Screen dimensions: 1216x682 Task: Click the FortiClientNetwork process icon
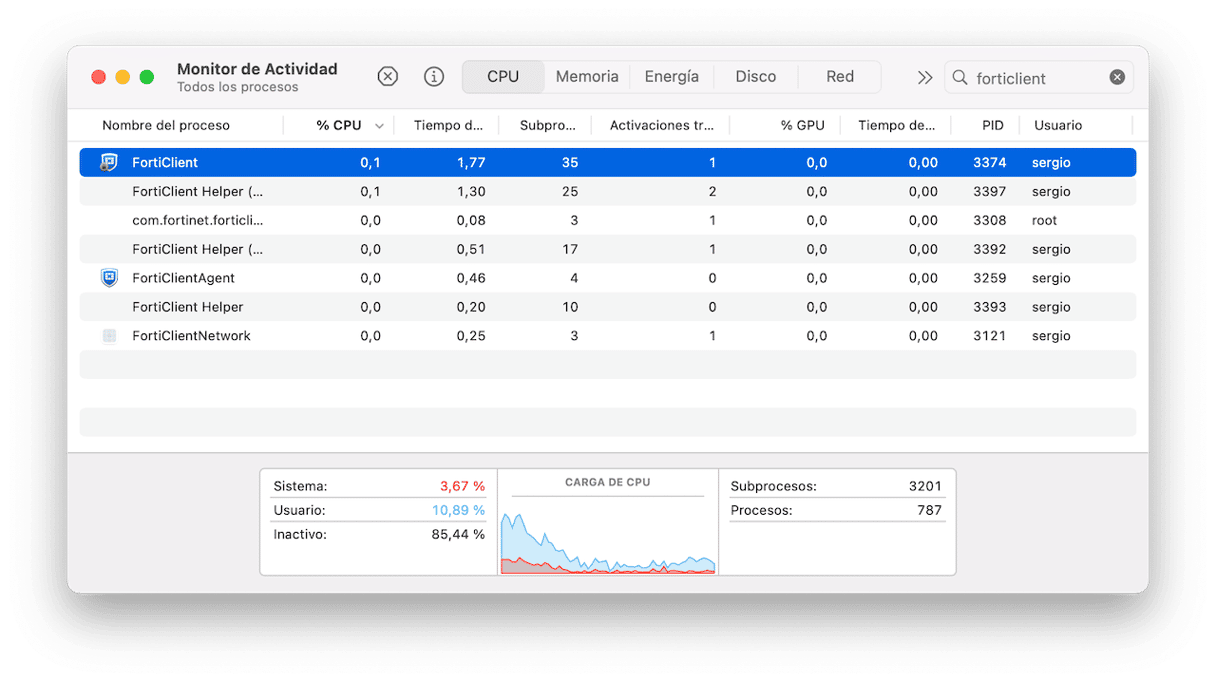click(110, 336)
